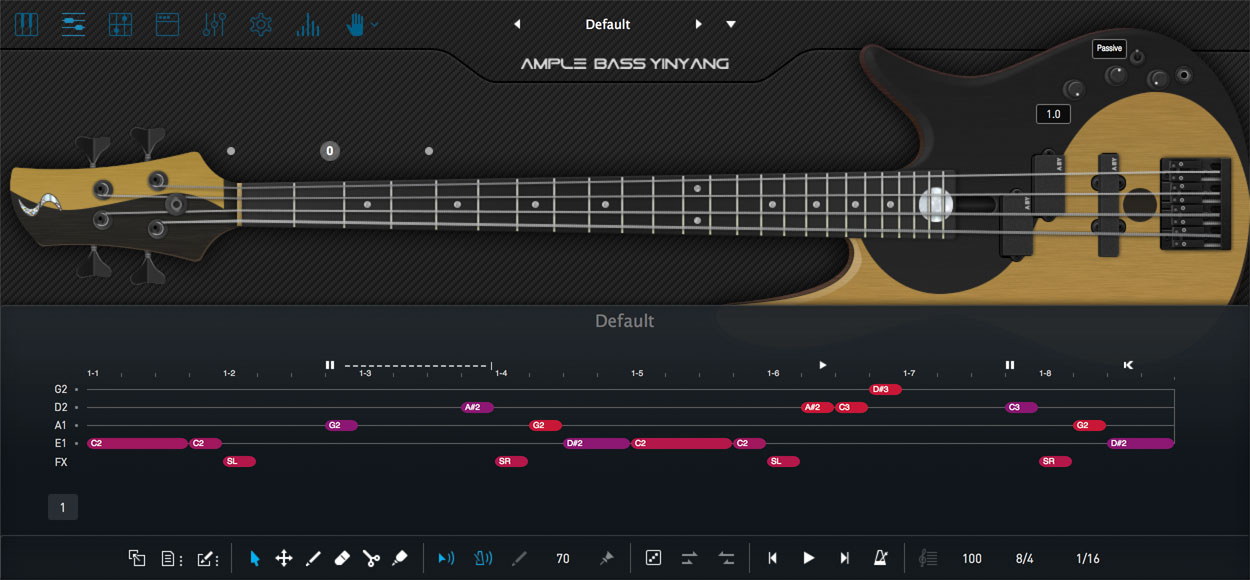Click the right-arrow swap icon
The height and width of the screenshot is (580, 1250).
(690, 558)
